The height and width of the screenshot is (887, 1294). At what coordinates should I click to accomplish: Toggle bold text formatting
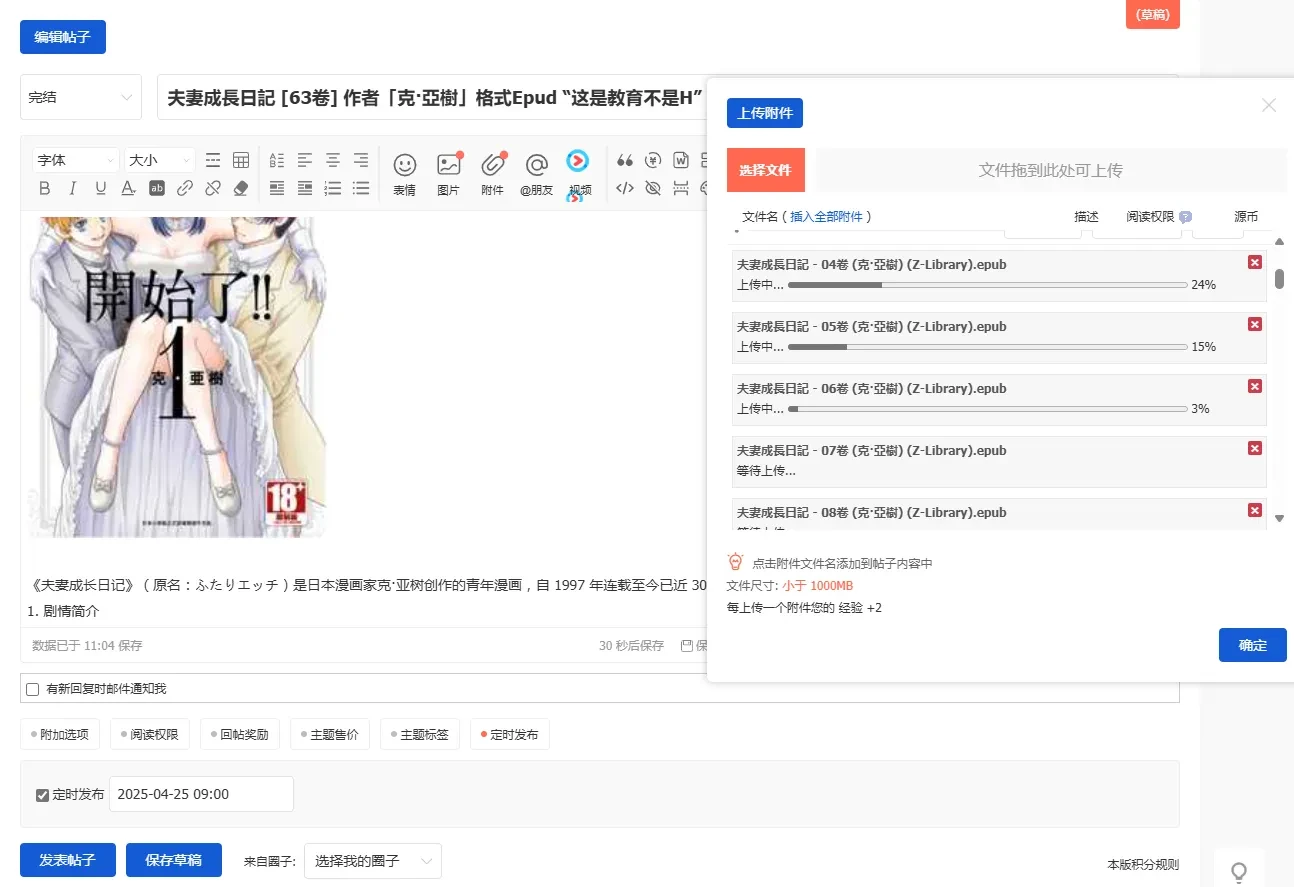tap(44, 188)
